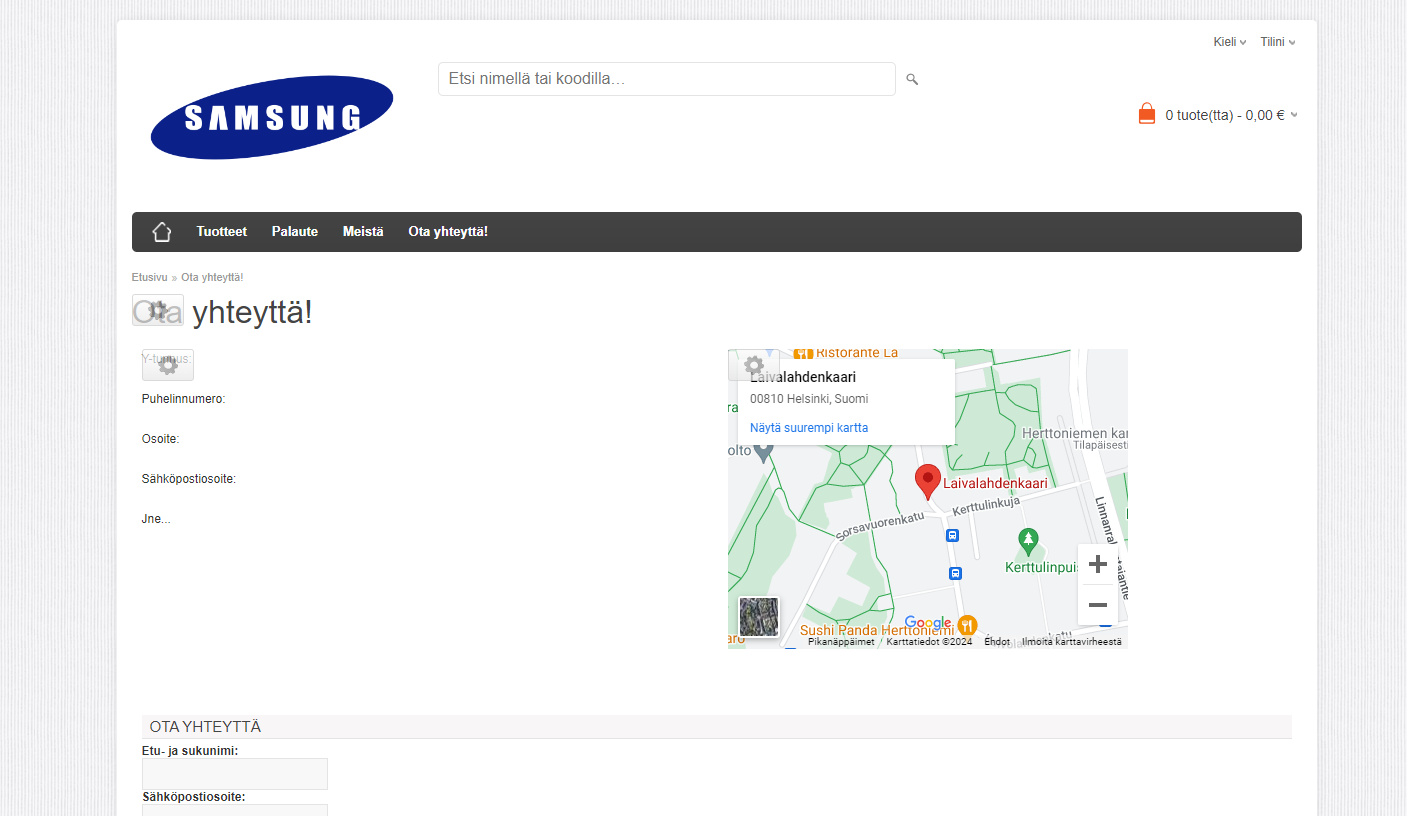Expand the cart summary dropdown
The width and height of the screenshot is (1407, 816).
pos(1294,115)
